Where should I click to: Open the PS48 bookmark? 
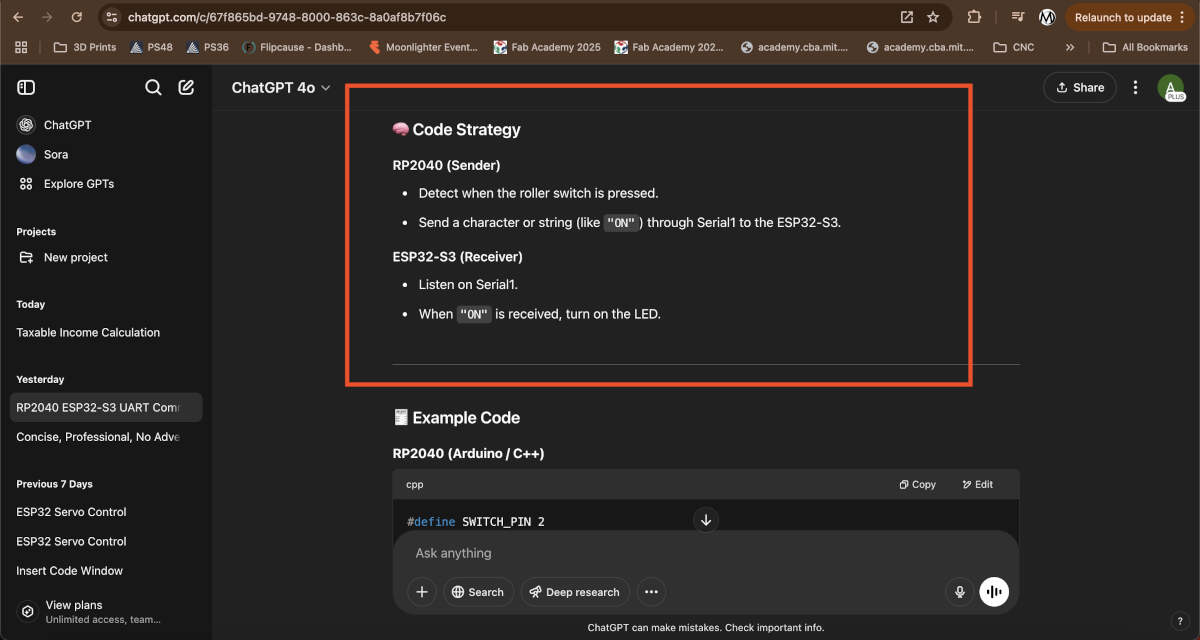(x=151, y=47)
